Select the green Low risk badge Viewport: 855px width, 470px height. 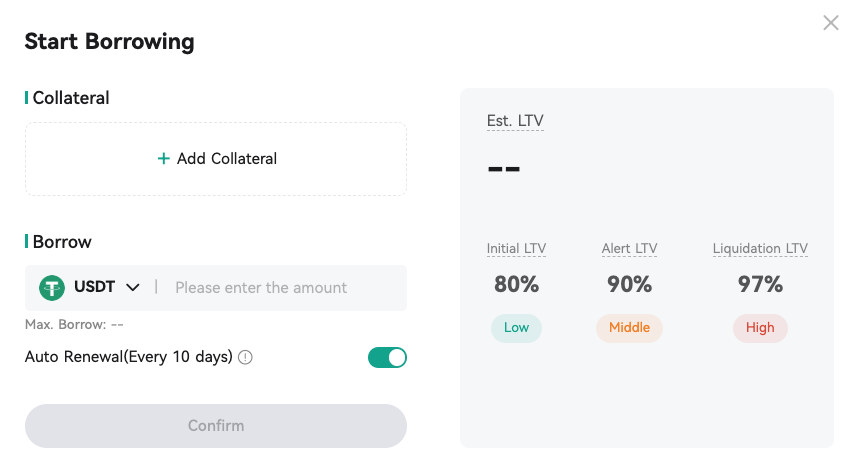[x=516, y=328]
